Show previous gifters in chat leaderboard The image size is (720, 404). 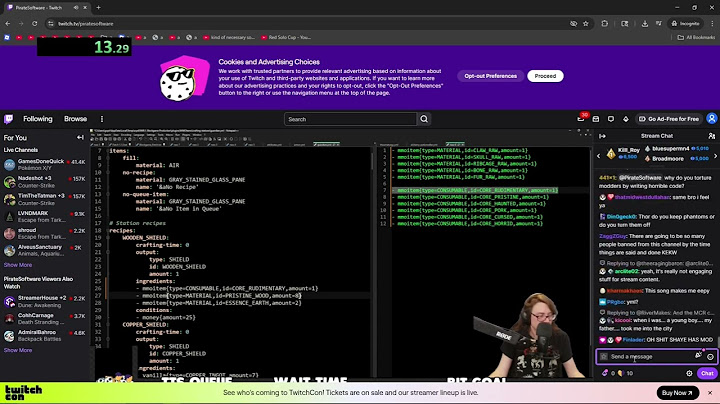click(598, 156)
